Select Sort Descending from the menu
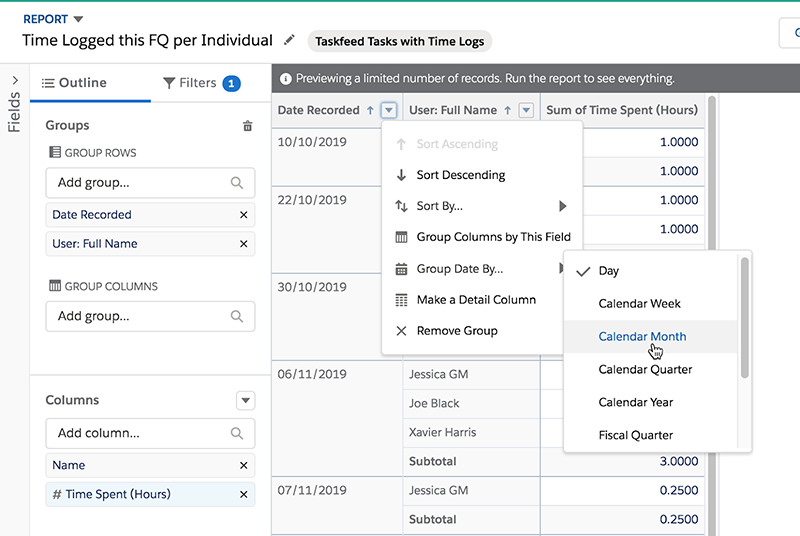The height and width of the screenshot is (536, 800). point(460,175)
